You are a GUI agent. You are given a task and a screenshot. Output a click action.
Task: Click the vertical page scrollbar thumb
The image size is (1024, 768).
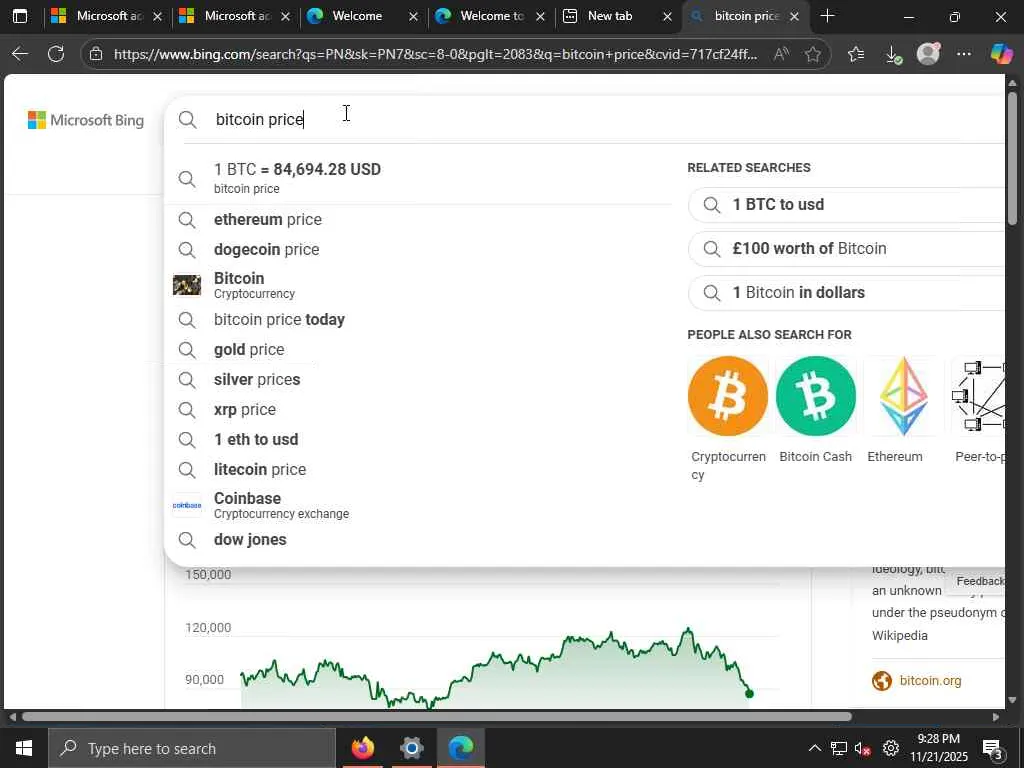tap(1012, 159)
